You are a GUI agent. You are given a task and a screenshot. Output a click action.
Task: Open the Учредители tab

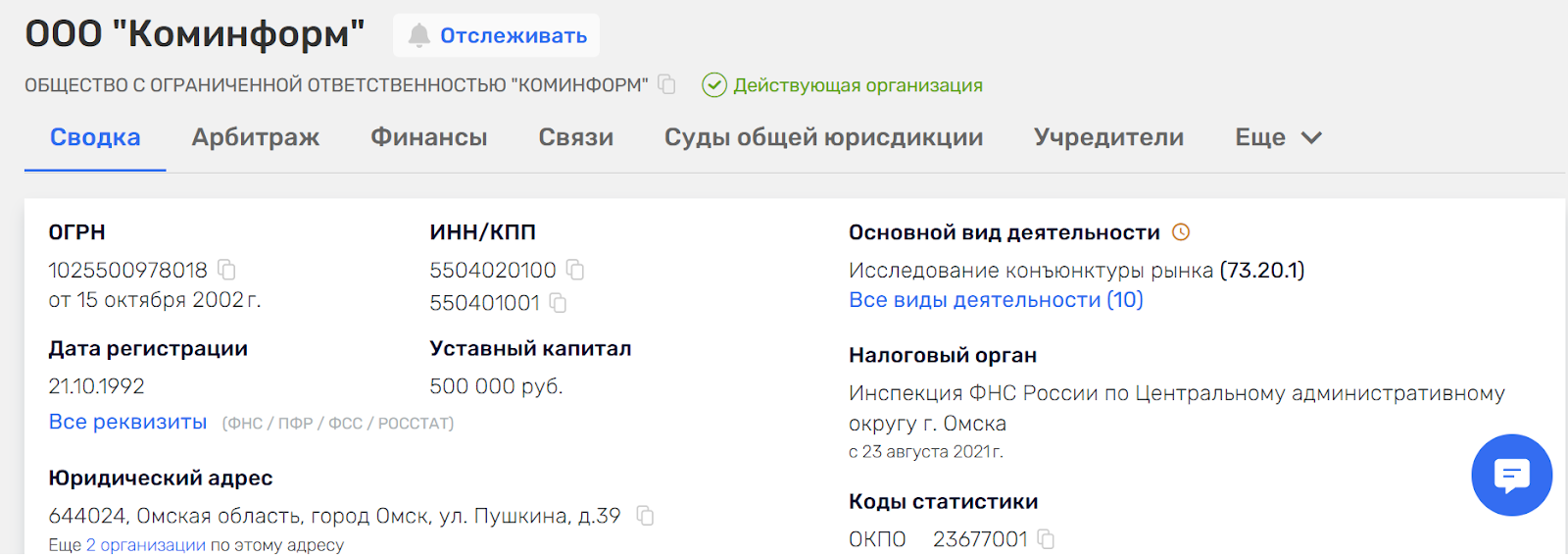pyautogui.click(x=1108, y=137)
